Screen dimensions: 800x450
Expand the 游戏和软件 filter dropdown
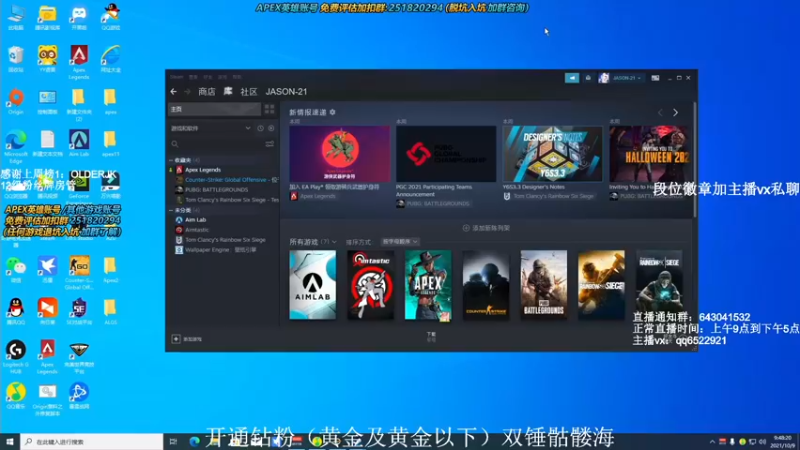coord(248,129)
